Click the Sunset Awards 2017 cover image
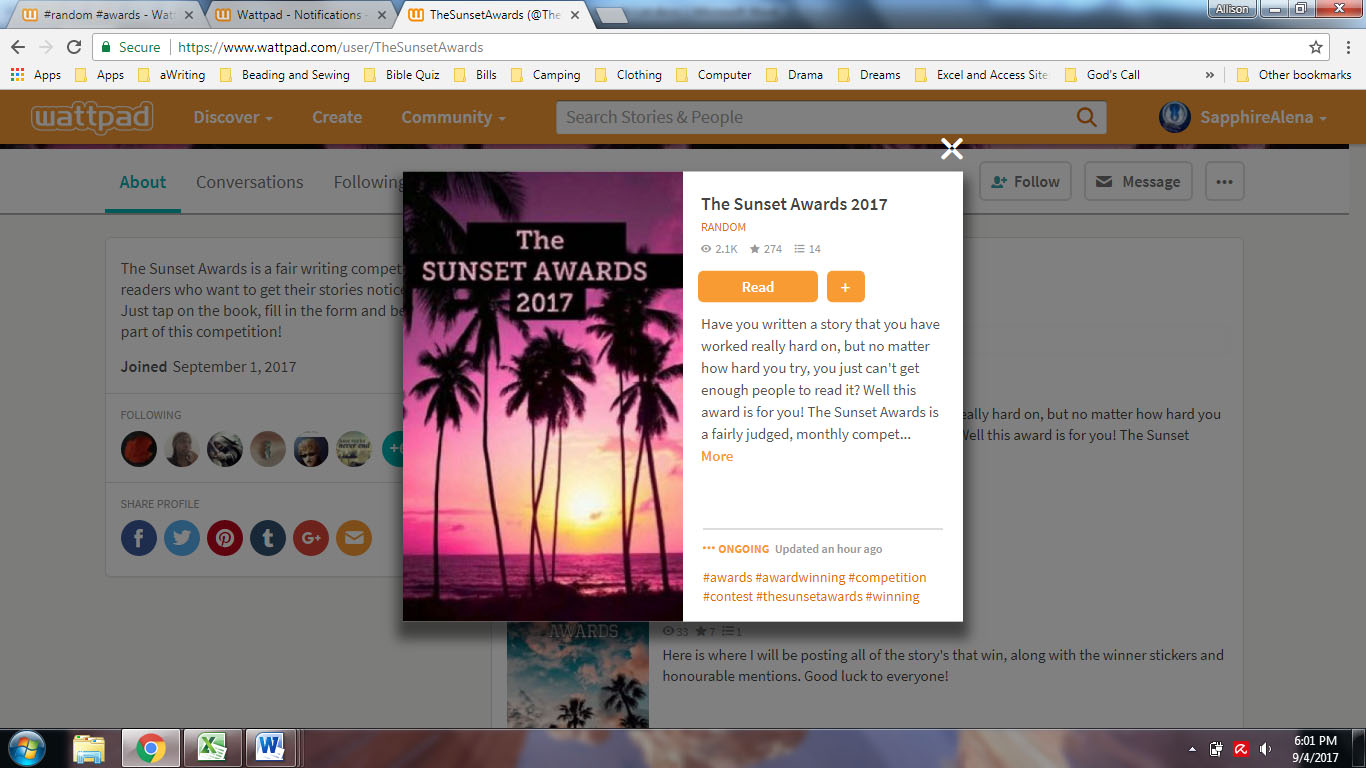This screenshot has height=768, width=1366. point(543,396)
